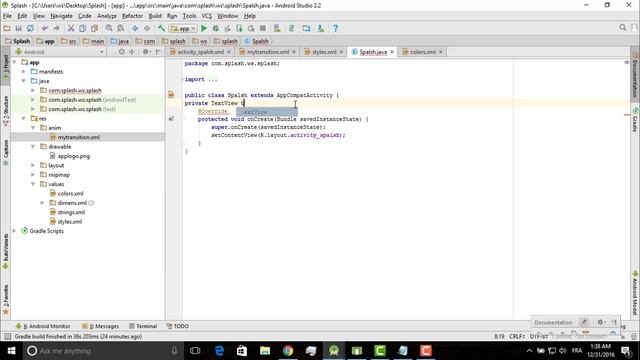
Task: Close the Spalsh.java editor tab
Action: (392, 52)
